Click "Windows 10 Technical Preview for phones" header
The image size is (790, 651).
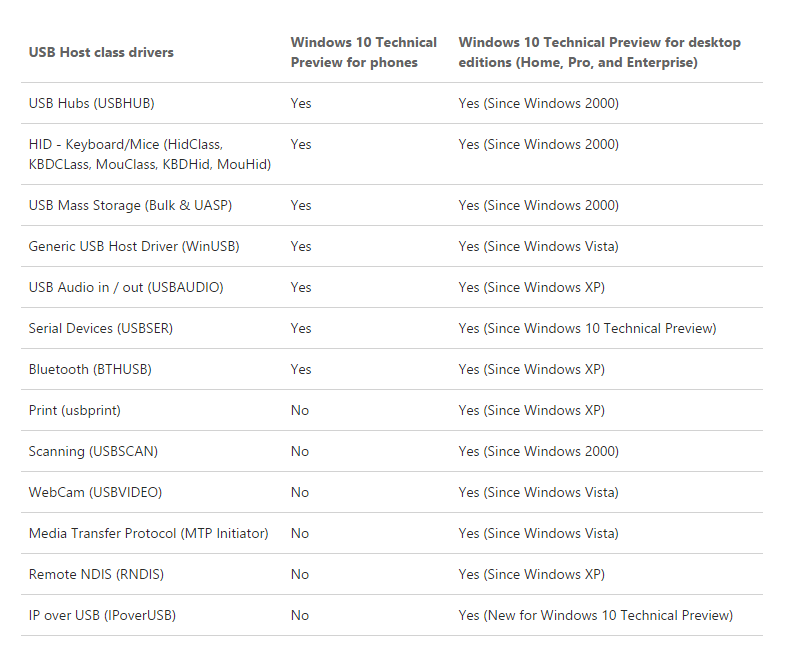coord(363,52)
